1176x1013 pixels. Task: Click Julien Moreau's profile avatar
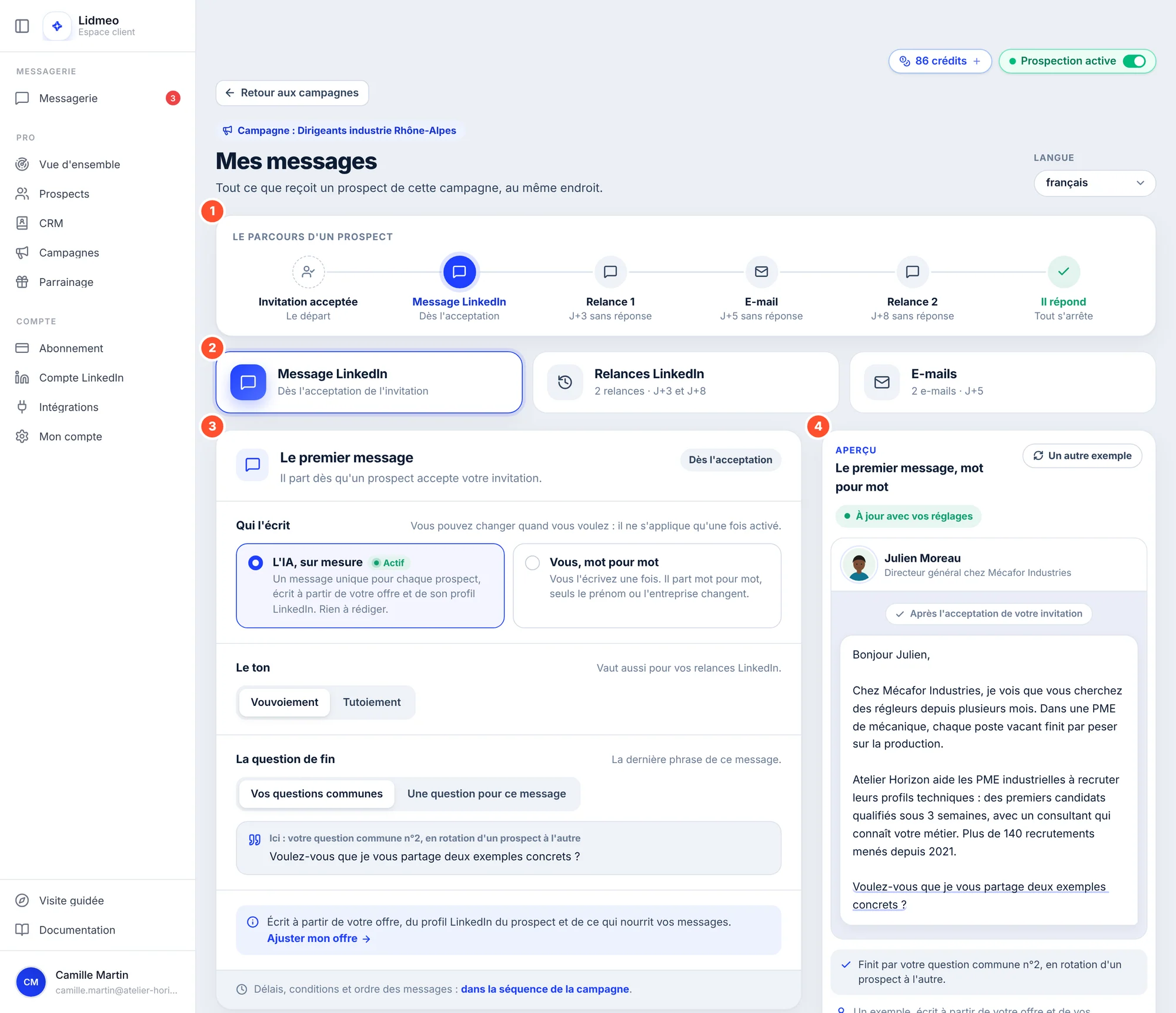[x=859, y=565]
